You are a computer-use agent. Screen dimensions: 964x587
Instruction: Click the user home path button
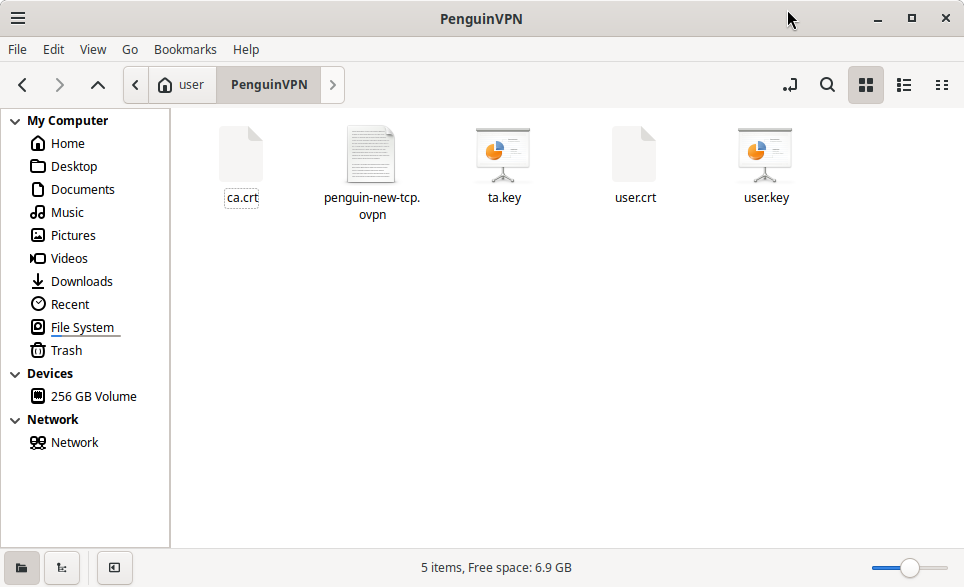[x=182, y=85]
